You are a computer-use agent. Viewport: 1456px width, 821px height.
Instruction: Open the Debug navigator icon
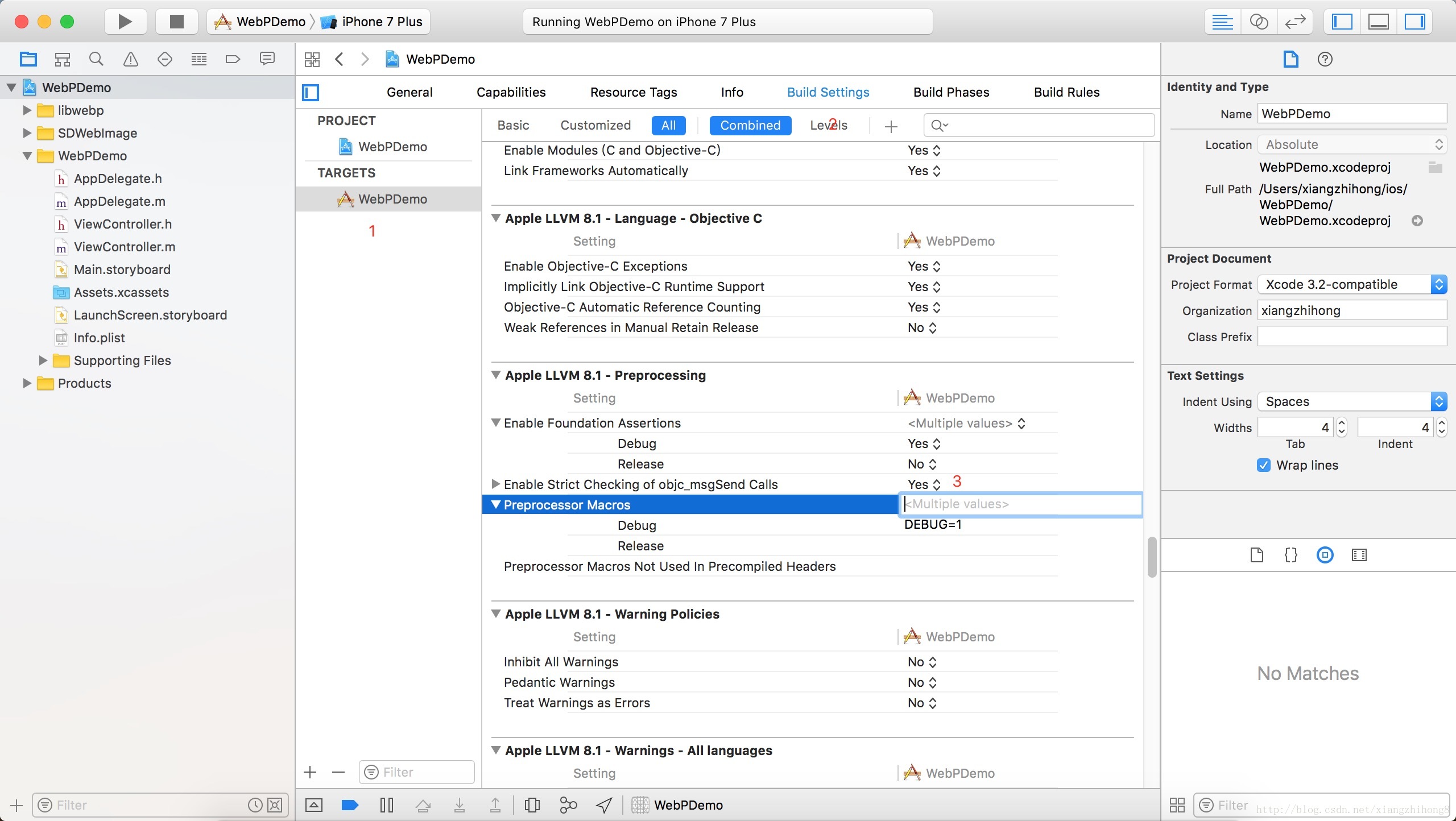pyautogui.click(x=198, y=59)
